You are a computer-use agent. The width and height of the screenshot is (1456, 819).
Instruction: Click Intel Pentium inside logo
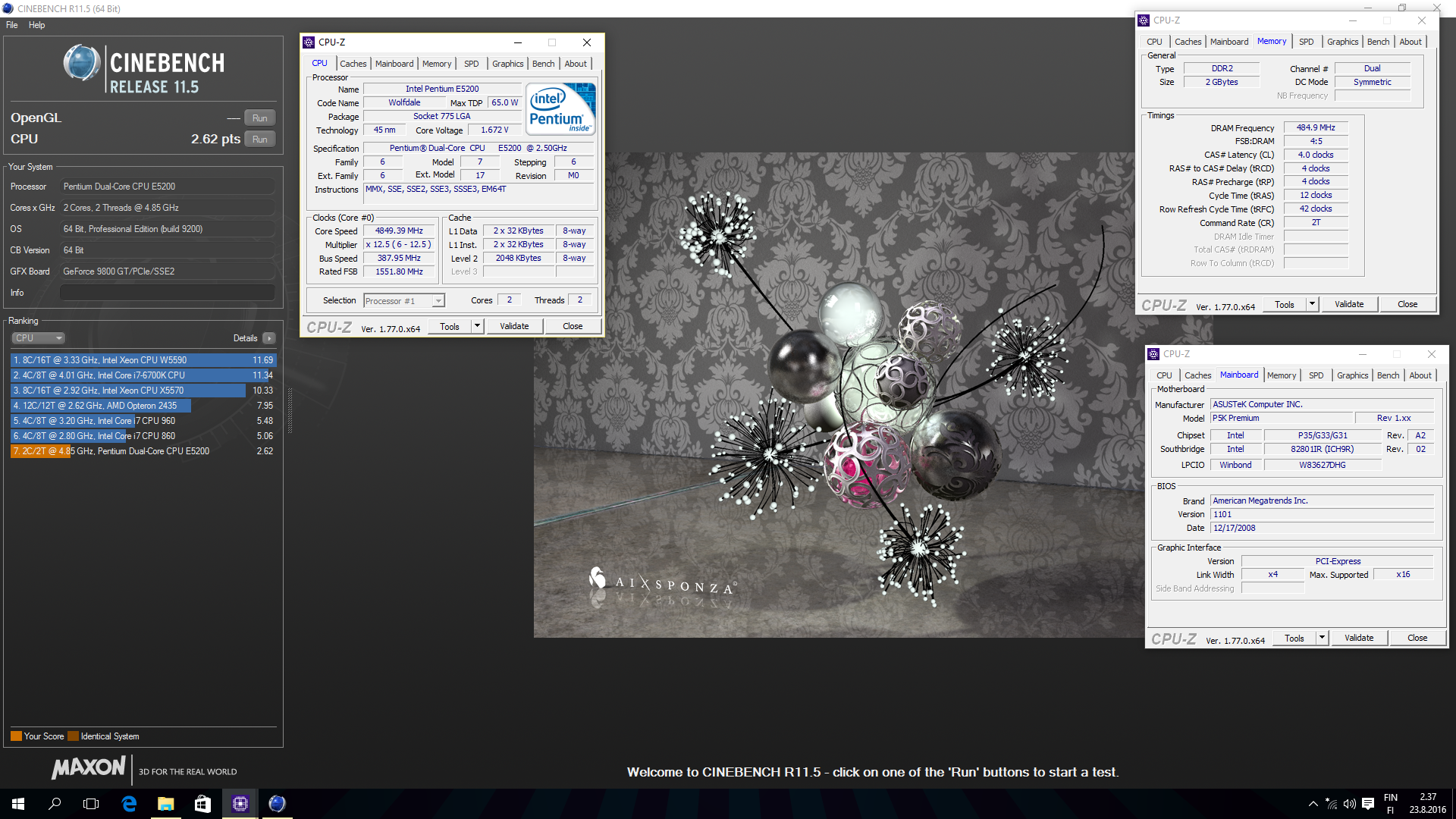(561, 109)
